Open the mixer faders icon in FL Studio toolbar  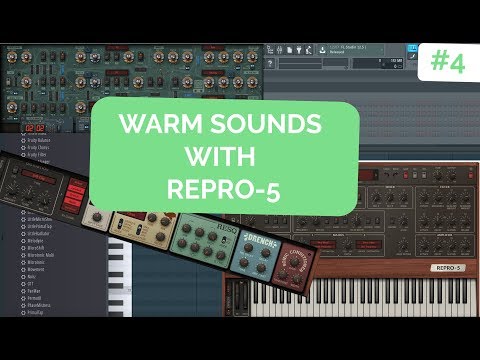(x=279, y=50)
